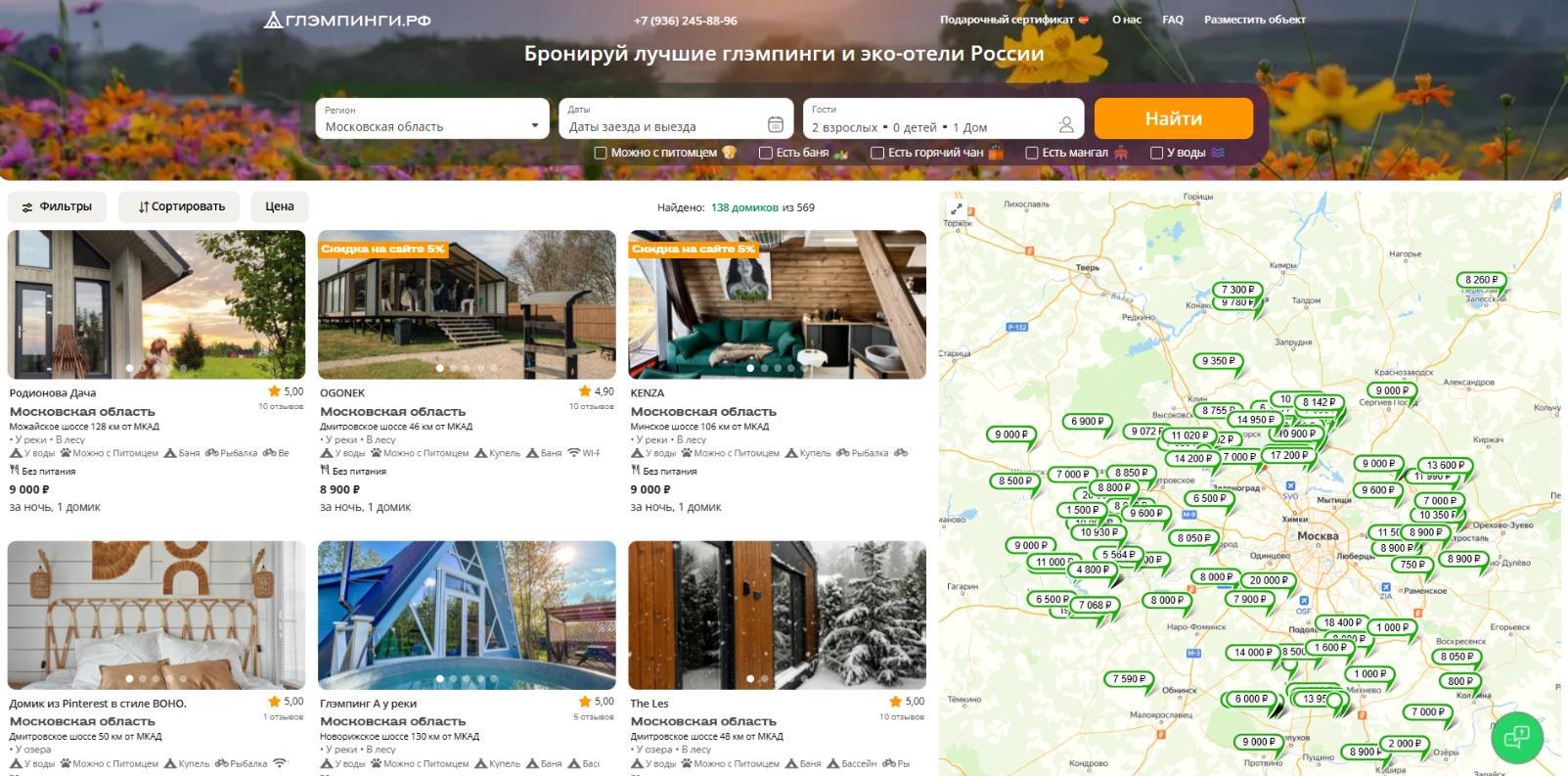
Task: Open the calendar icon in the dates field
Action: pyautogui.click(x=775, y=124)
